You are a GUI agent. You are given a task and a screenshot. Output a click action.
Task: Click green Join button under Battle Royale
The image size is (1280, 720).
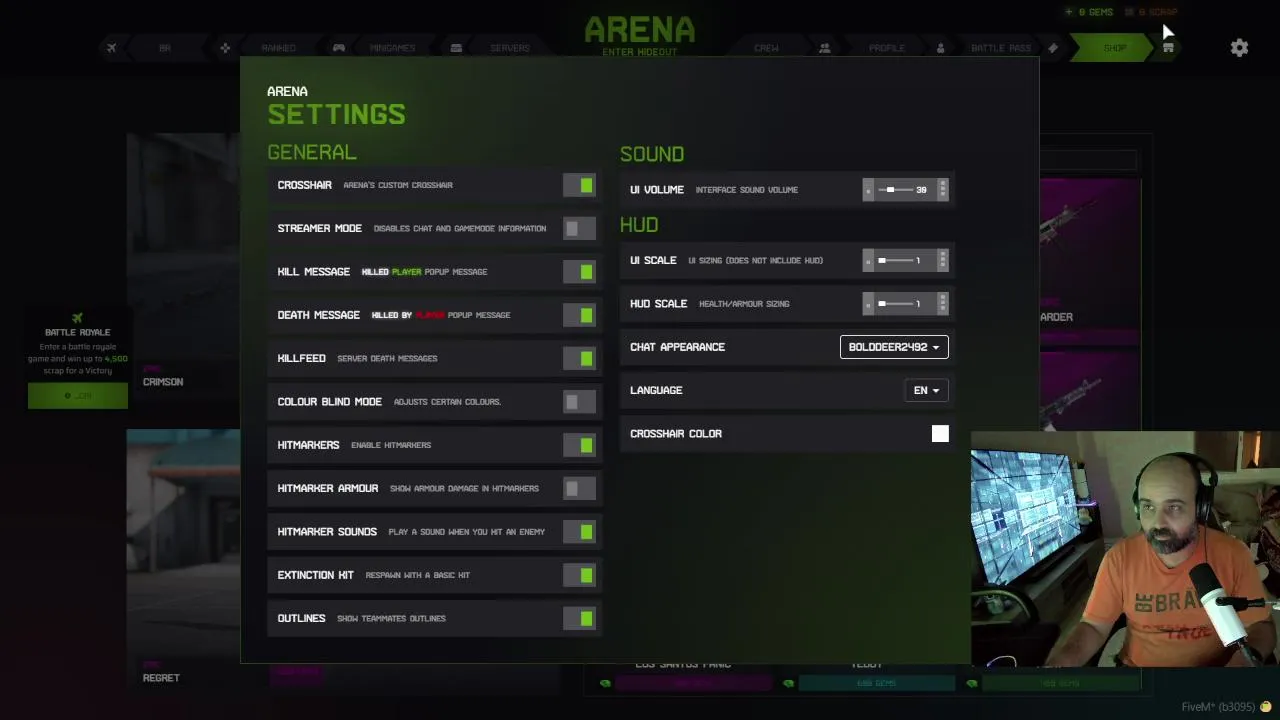tap(78, 396)
